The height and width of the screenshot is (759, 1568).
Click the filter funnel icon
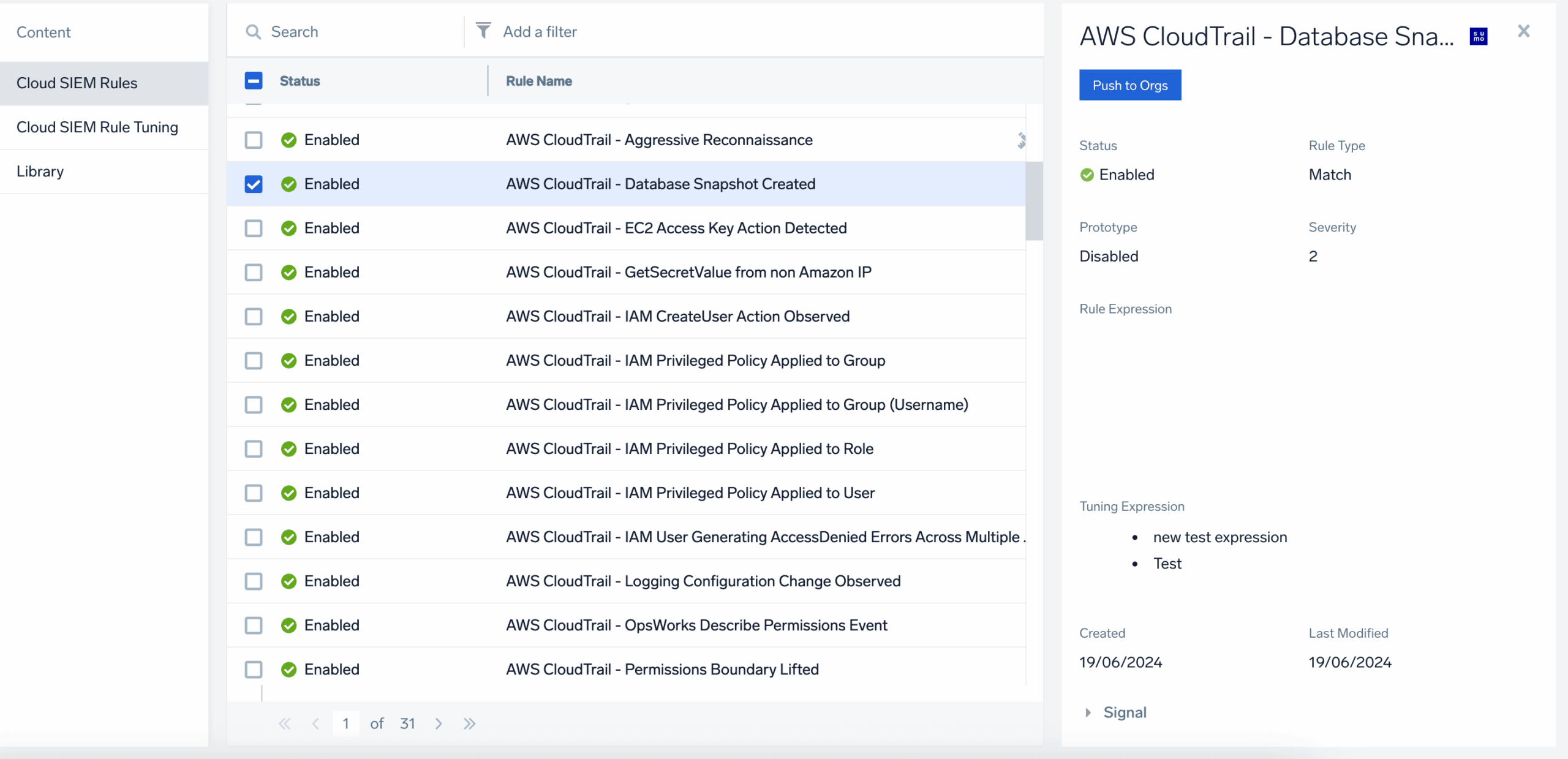pos(483,30)
